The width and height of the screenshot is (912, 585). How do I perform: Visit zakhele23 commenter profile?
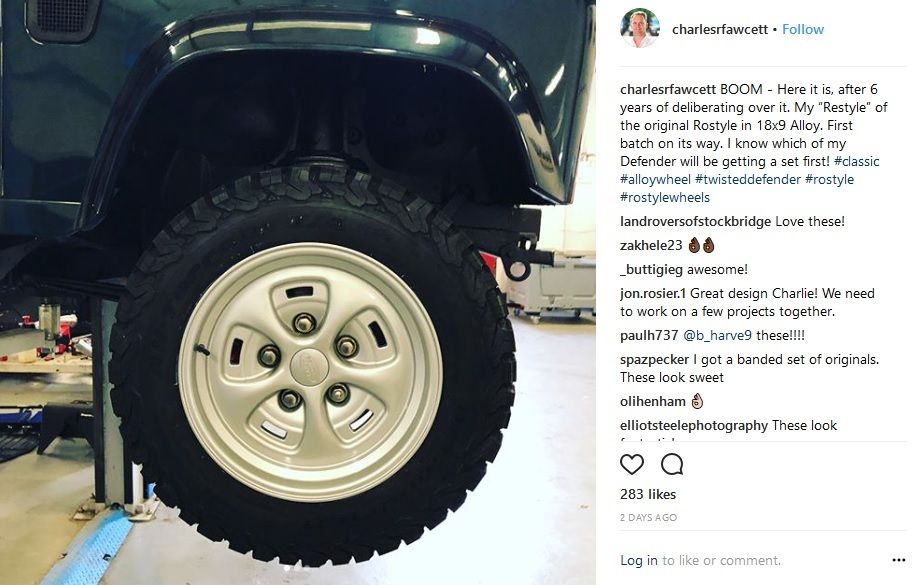651,245
